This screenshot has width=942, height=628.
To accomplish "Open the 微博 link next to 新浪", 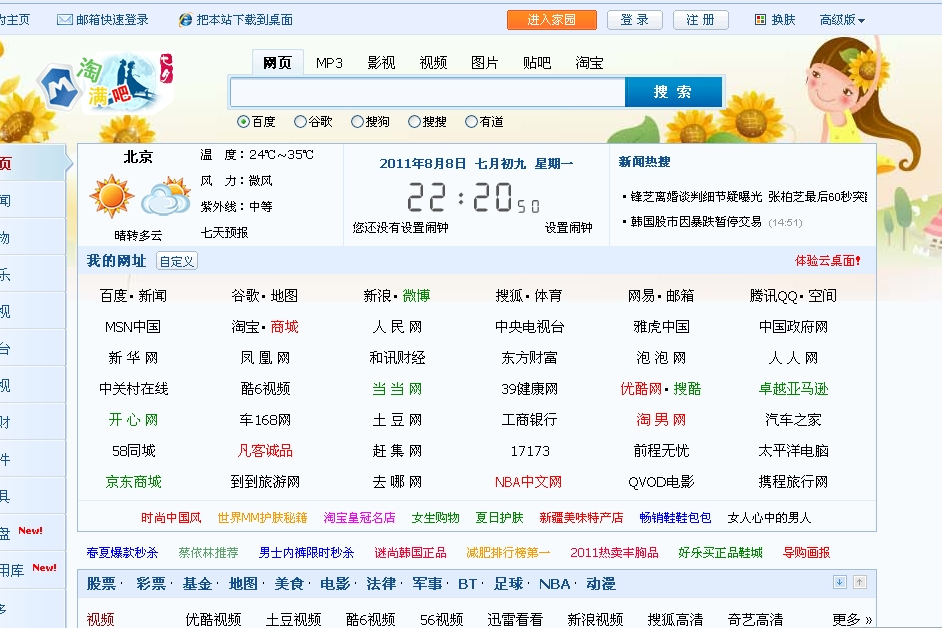I will 416,296.
